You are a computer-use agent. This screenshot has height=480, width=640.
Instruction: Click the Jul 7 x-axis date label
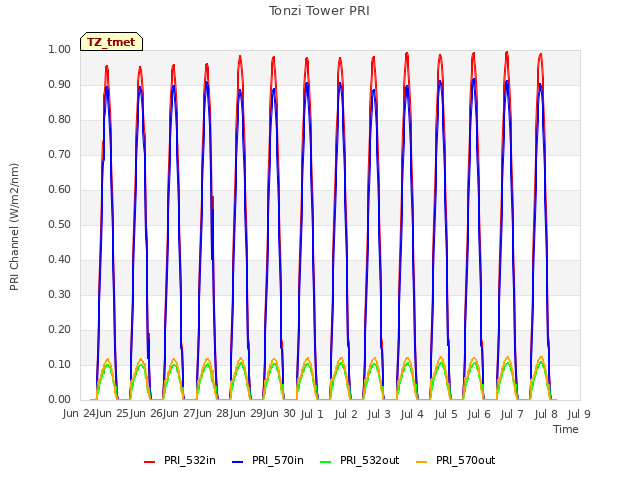(512, 414)
